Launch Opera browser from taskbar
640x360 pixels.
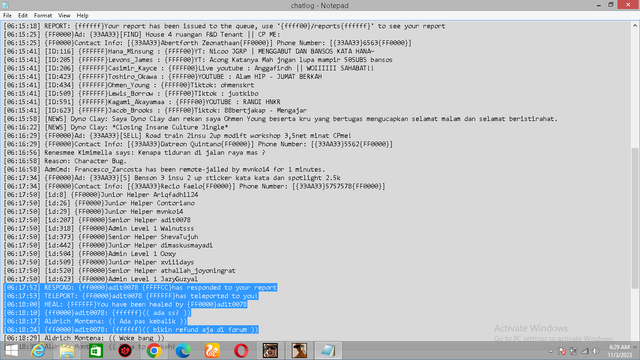click(241, 351)
